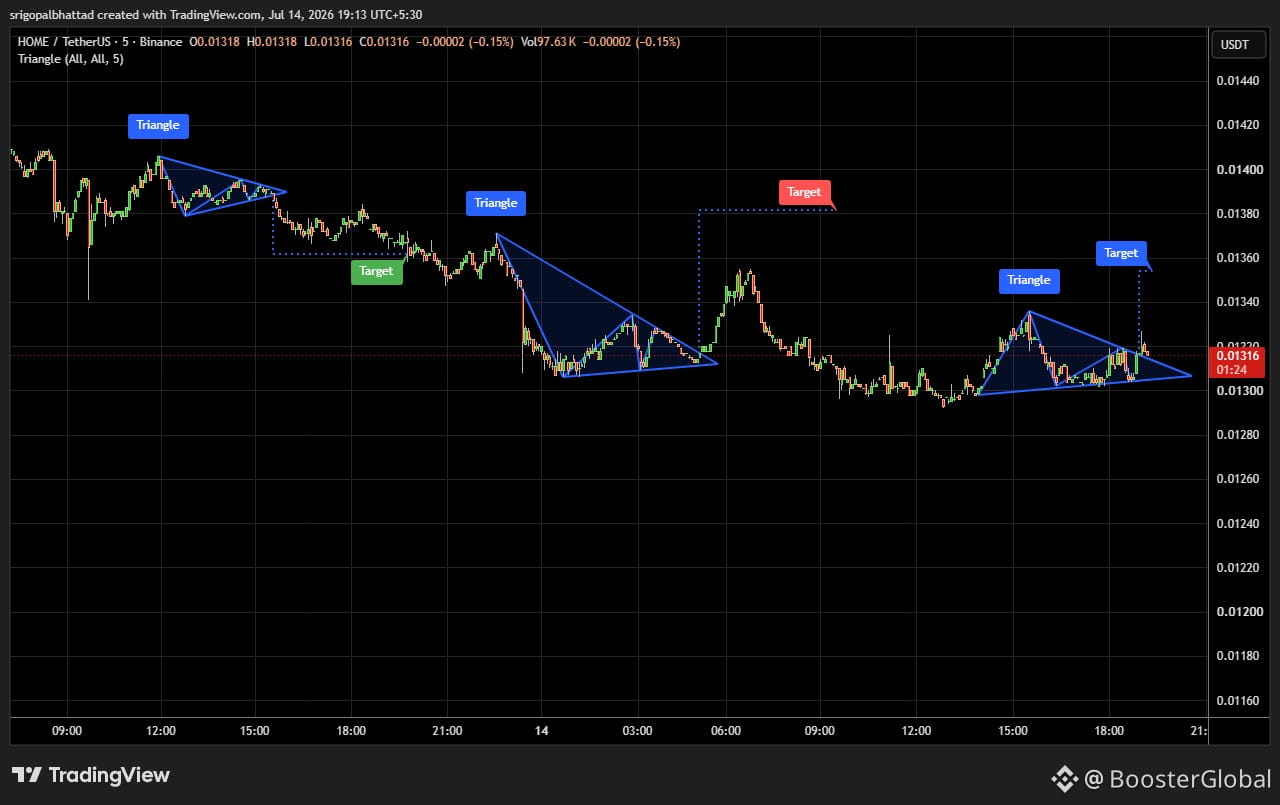Select the Triangle (All, All, 5) indicator legend

pos(70,59)
